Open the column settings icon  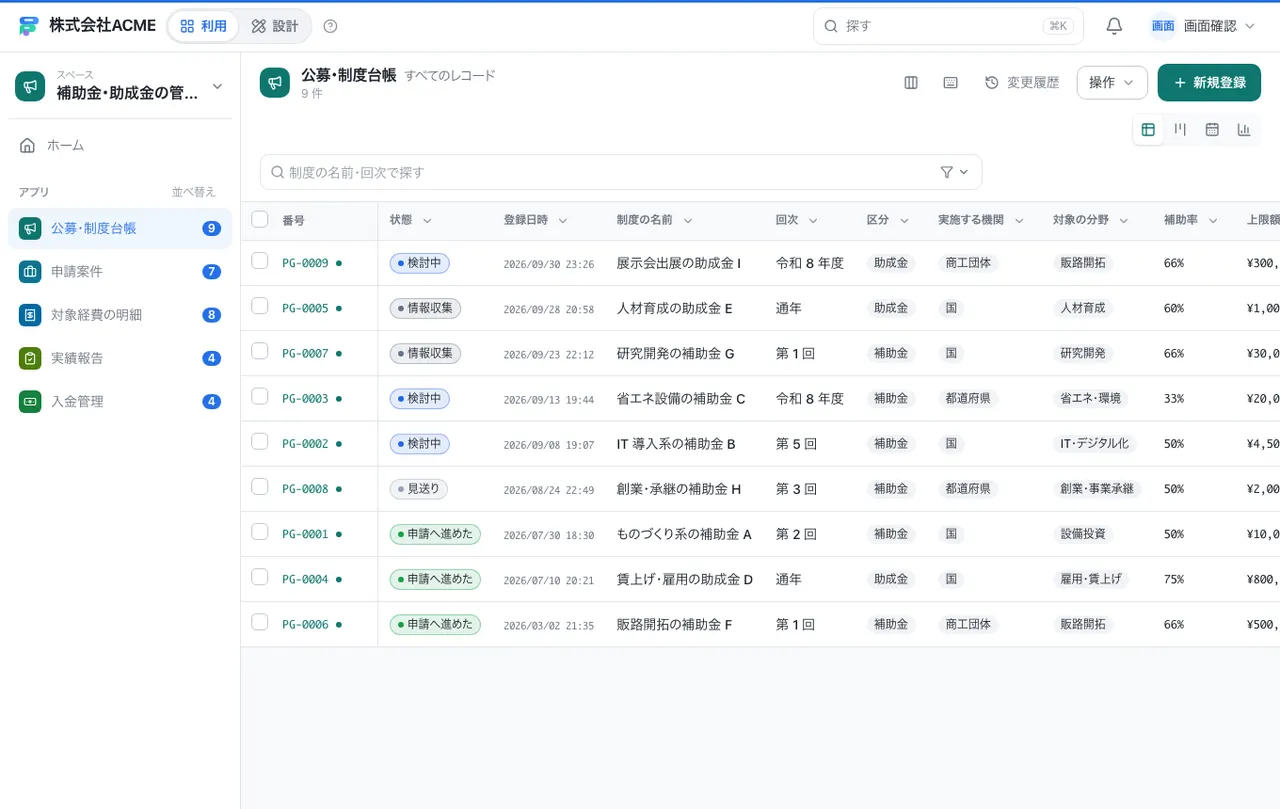(x=911, y=83)
